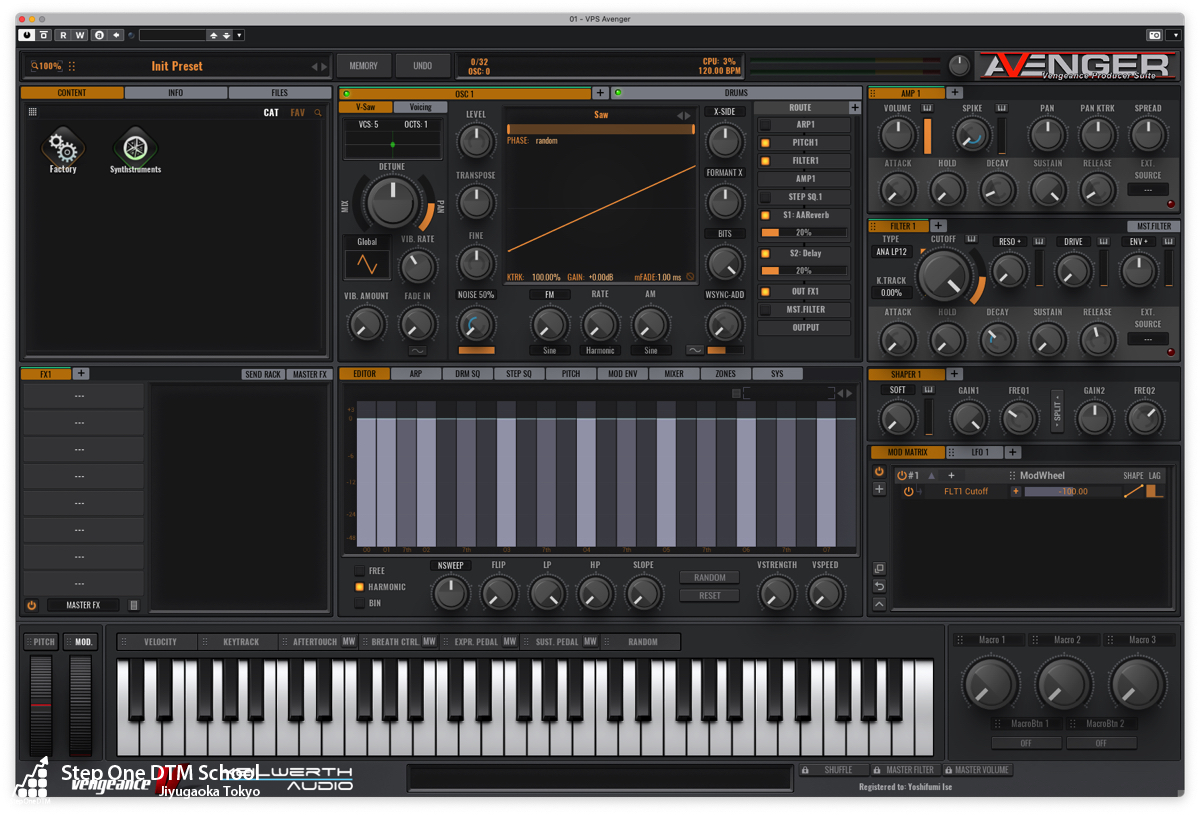Toggle the grid view icon in content browser
Screen dimensions: 1200x815
(32, 113)
